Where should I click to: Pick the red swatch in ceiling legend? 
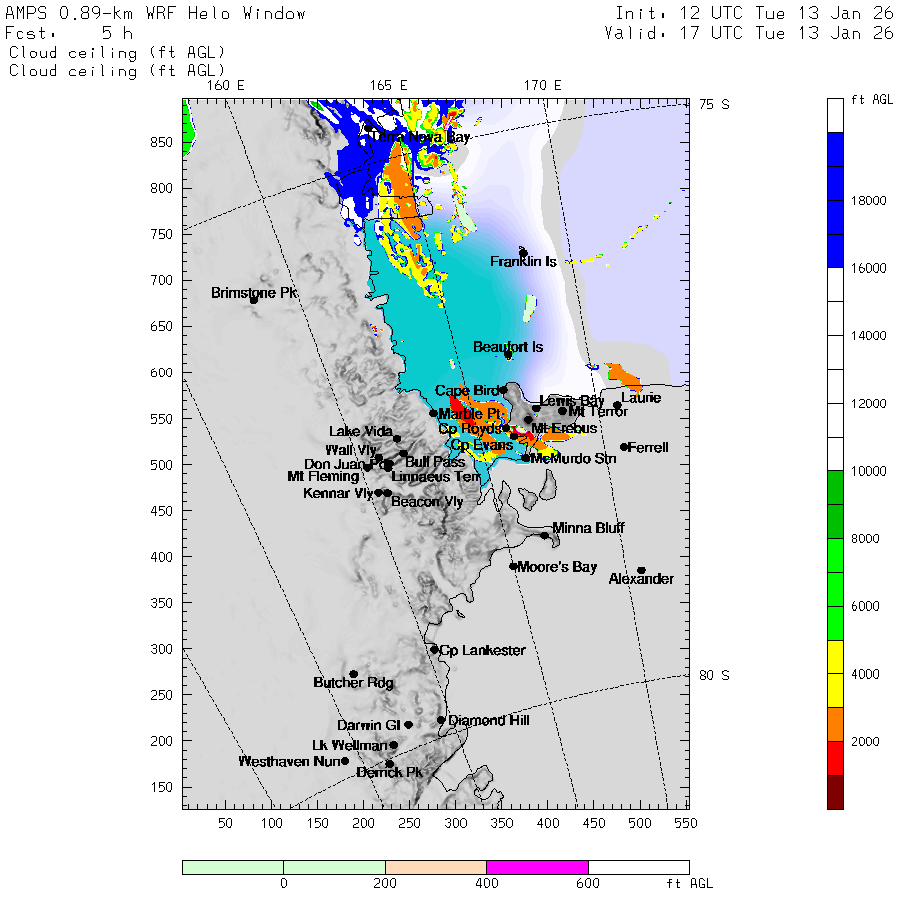click(835, 758)
